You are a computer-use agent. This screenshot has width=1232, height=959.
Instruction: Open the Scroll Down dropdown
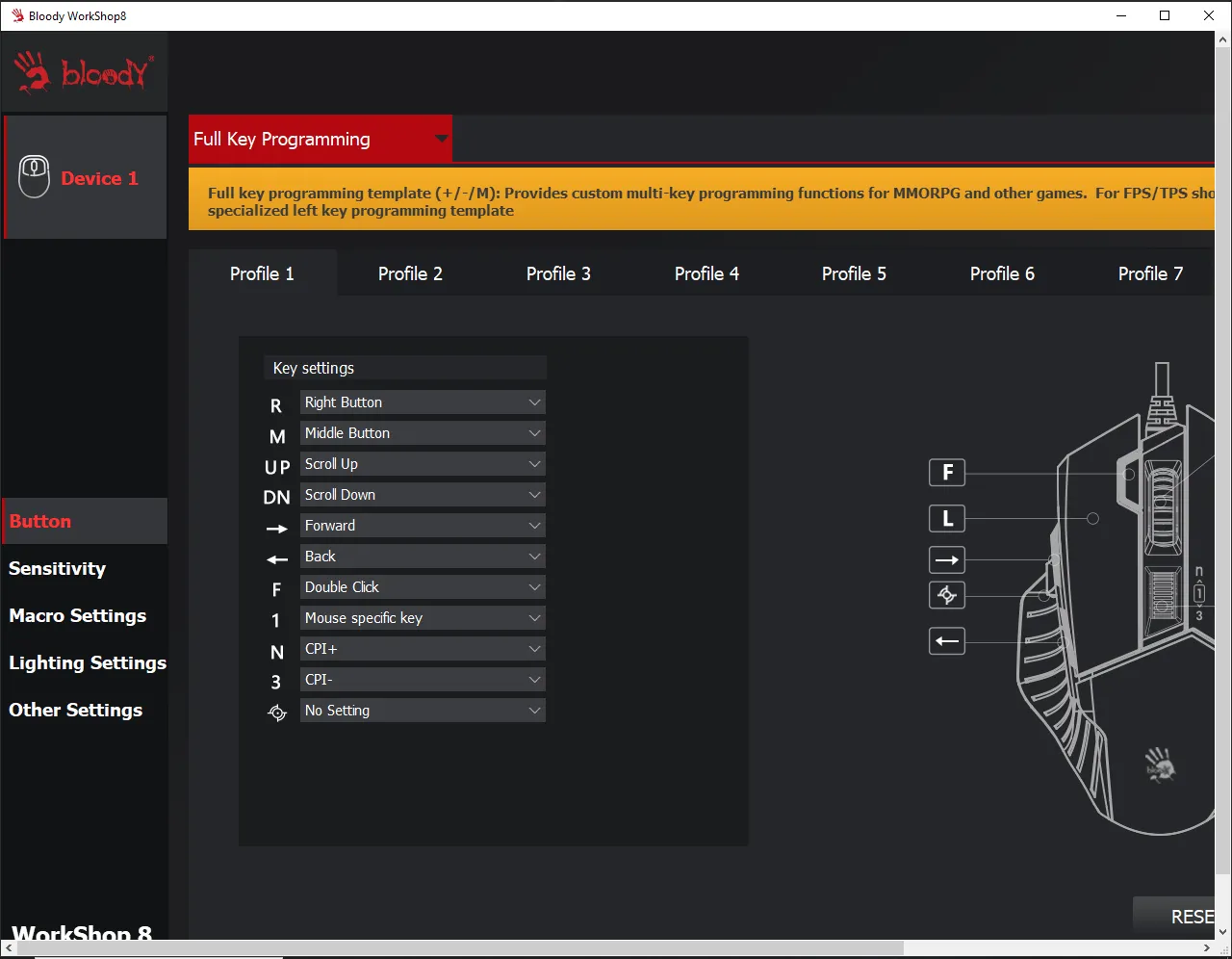pyautogui.click(x=423, y=495)
